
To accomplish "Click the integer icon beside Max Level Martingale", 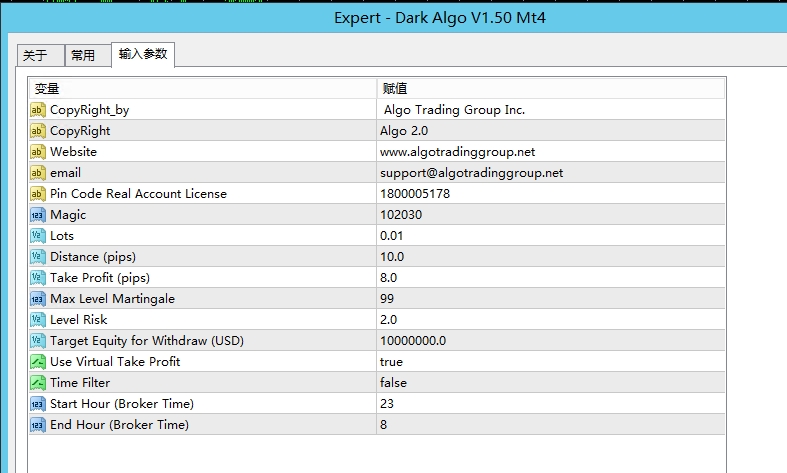I will click(38, 299).
